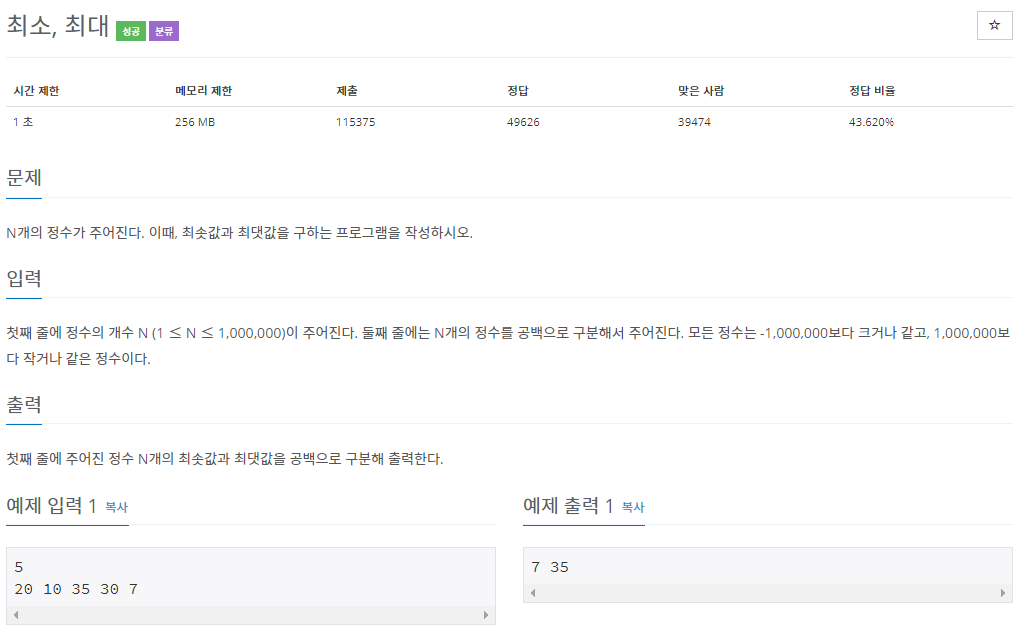Click the sample input line 20 10 35 30 7
The height and width of the screenshot is (636, 1026).
pos(76,590)
